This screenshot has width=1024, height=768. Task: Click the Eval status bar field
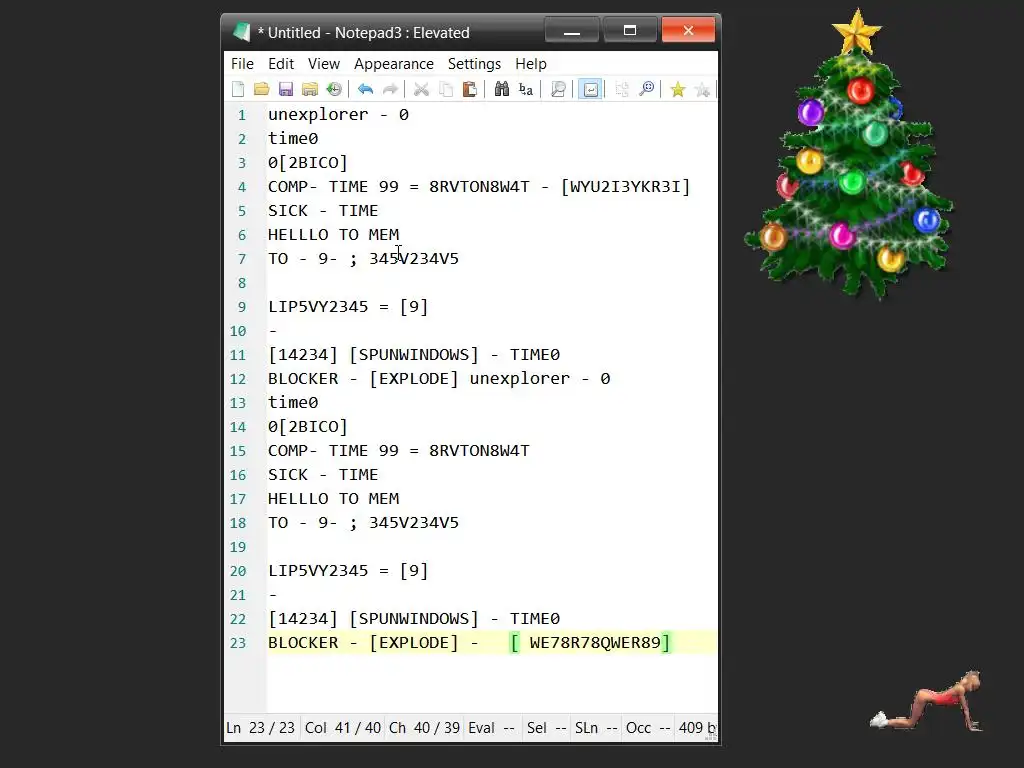(x=492, y=728)
